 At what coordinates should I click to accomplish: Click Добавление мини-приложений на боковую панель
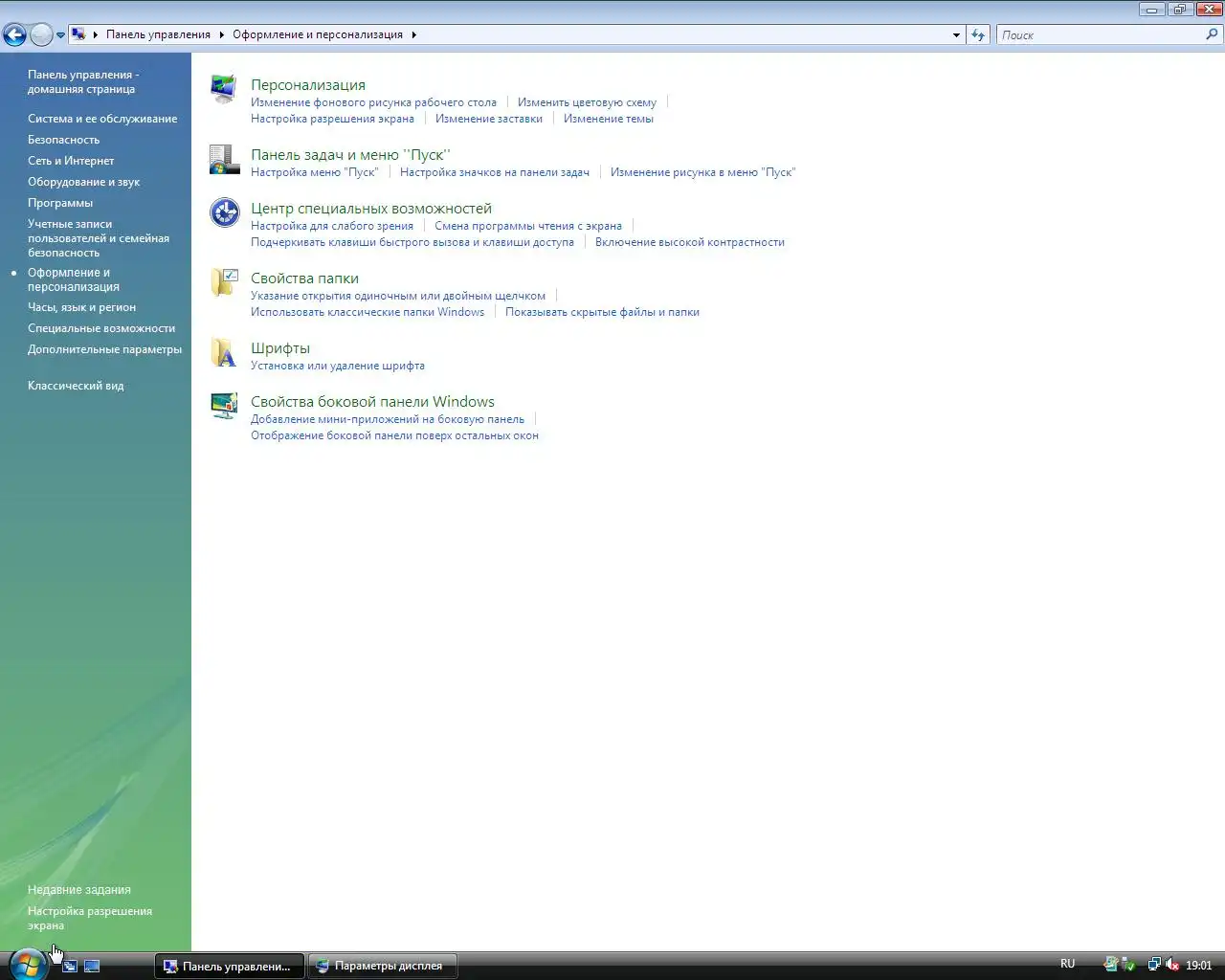(x=388, y=419)
